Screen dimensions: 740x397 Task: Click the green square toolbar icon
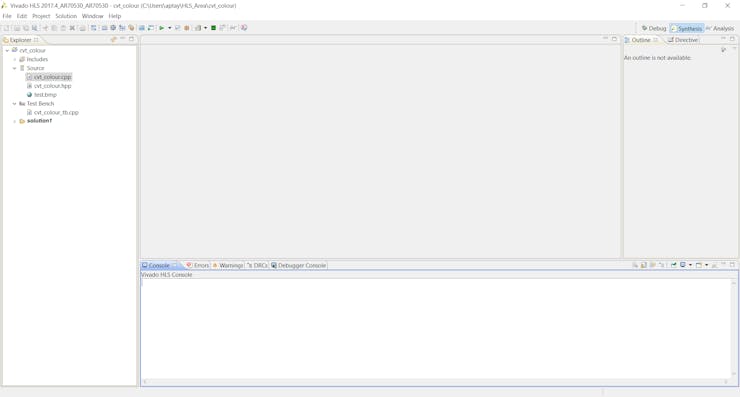click(213, 28)
